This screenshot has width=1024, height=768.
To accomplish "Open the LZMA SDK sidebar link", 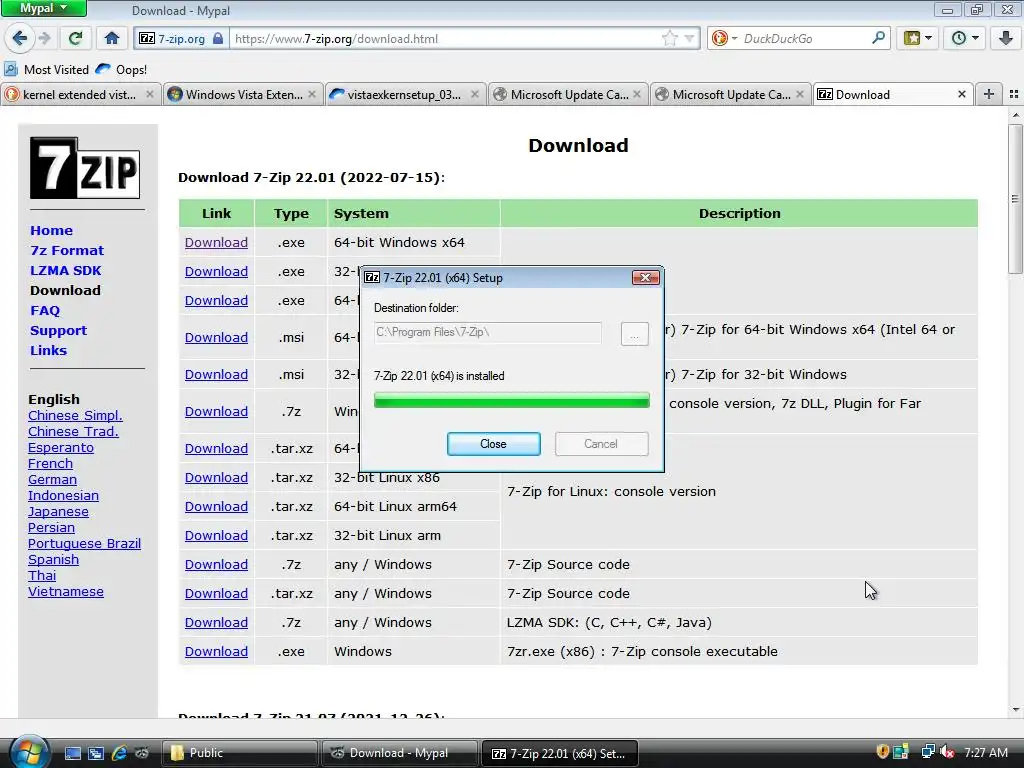I will click(x=65, y=270).
